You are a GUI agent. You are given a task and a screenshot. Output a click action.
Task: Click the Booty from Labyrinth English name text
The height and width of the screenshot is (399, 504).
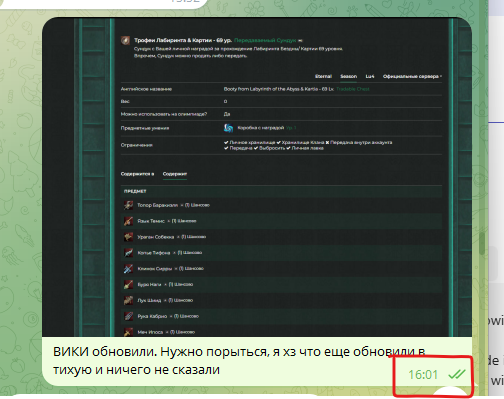tap(279, 89)
